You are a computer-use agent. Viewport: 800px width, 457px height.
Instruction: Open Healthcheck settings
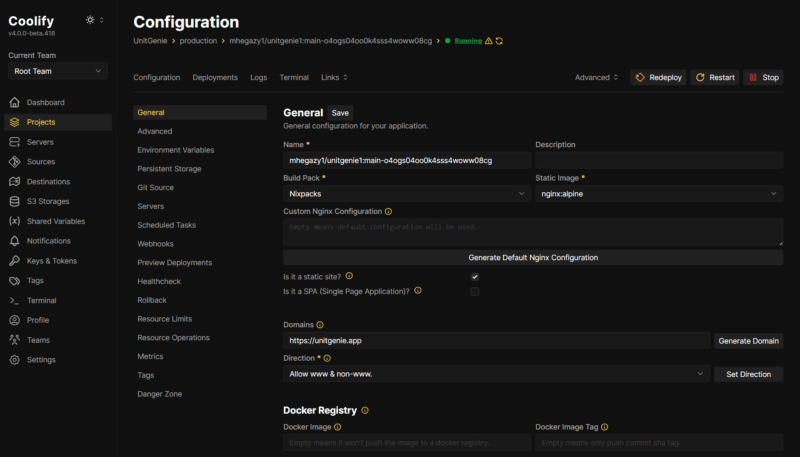[159, 282]
